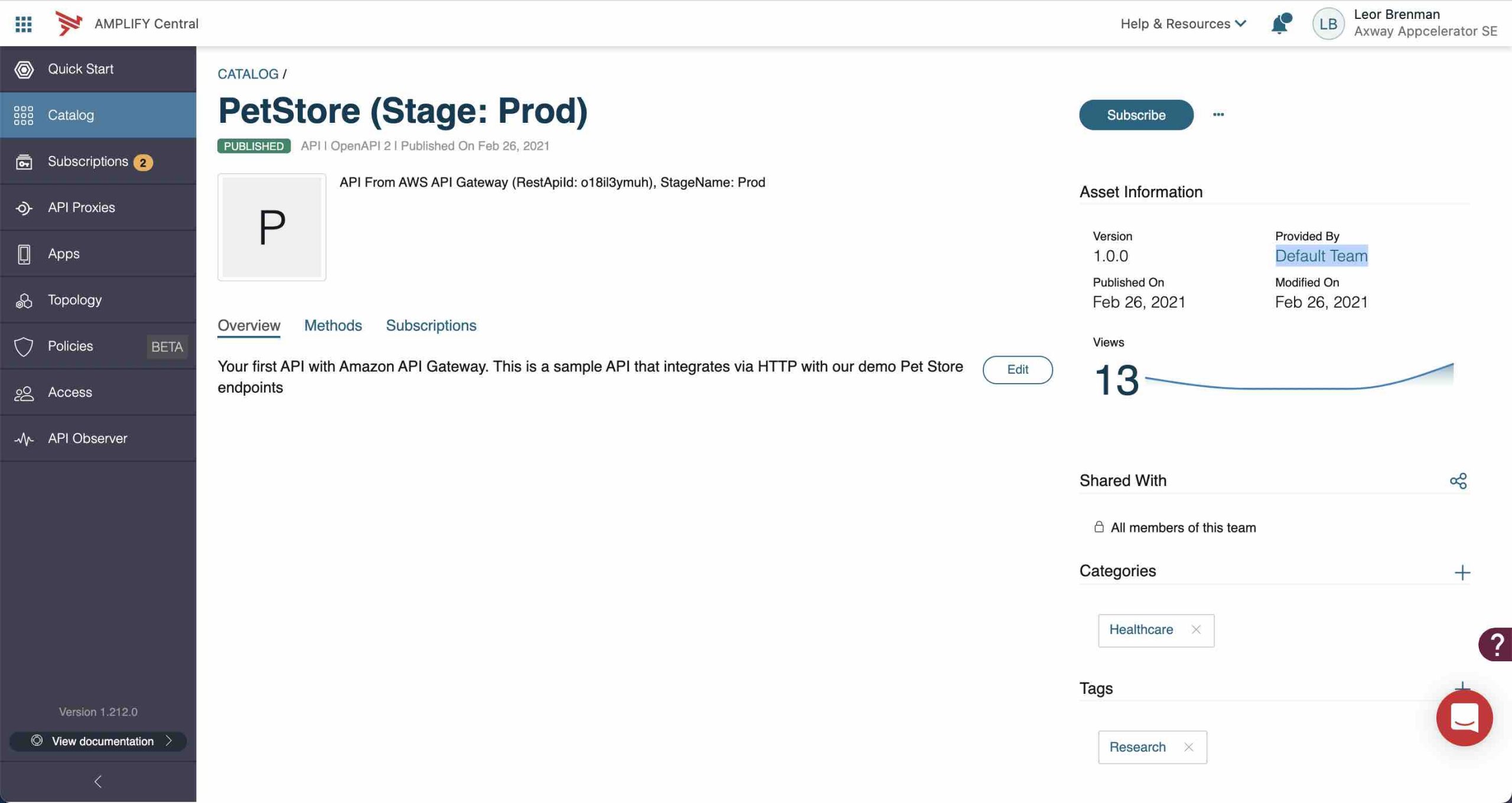Click the Catalog grid icon
The height and width of the screenshot is (803, 1512).
pos(24,115)
